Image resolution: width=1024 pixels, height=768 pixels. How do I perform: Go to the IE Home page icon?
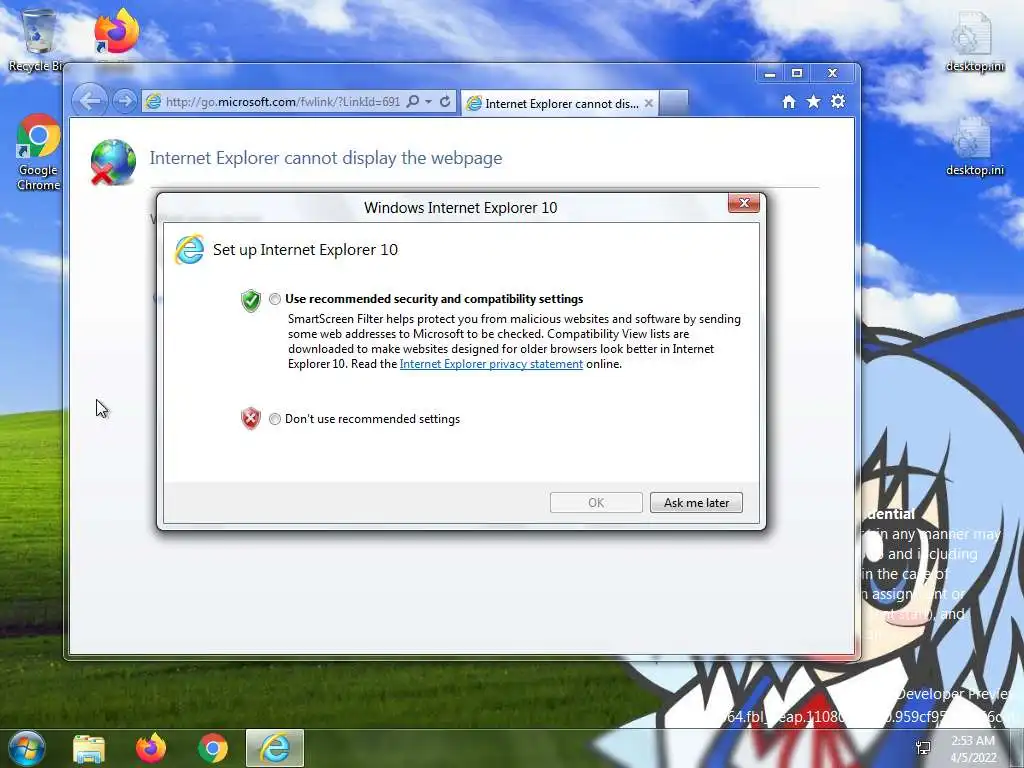click(x=789, y=101)
